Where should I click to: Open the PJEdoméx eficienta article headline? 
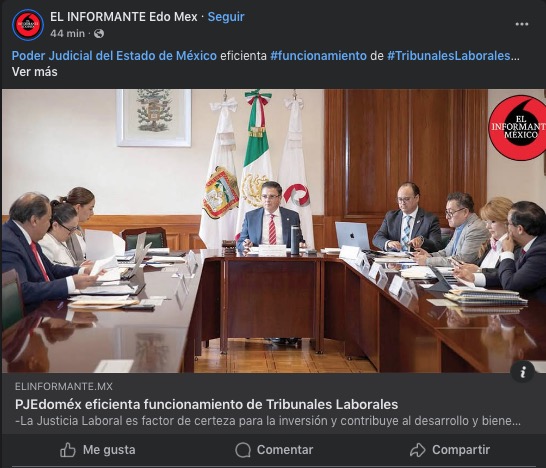(x=206, y=404)
